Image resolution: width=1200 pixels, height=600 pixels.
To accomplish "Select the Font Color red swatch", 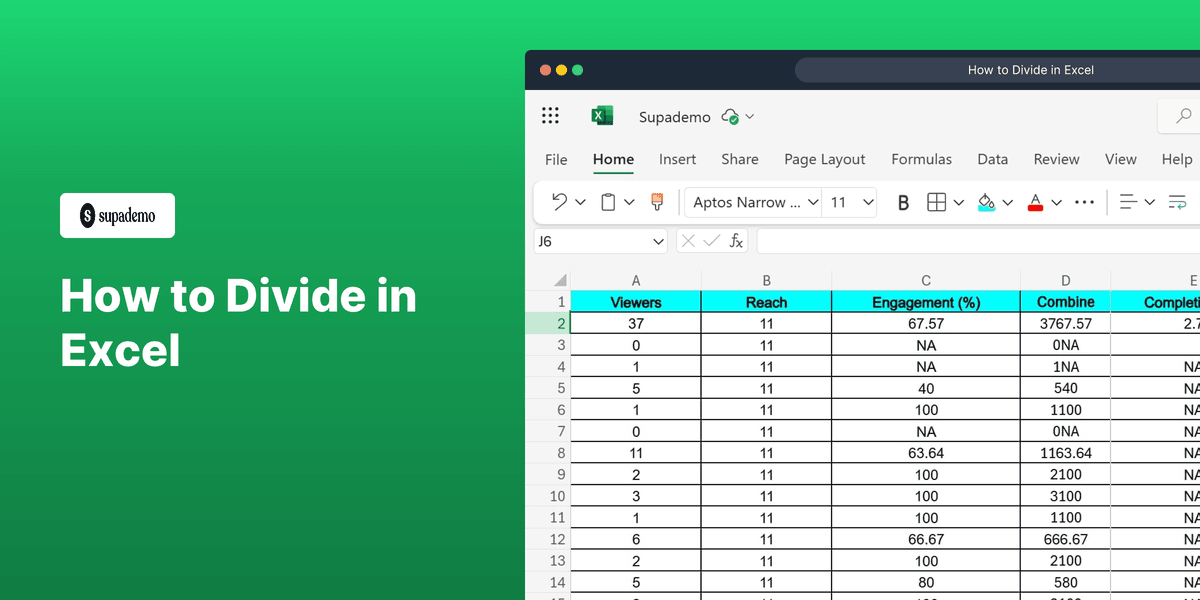I will (x=1036, y=202).
